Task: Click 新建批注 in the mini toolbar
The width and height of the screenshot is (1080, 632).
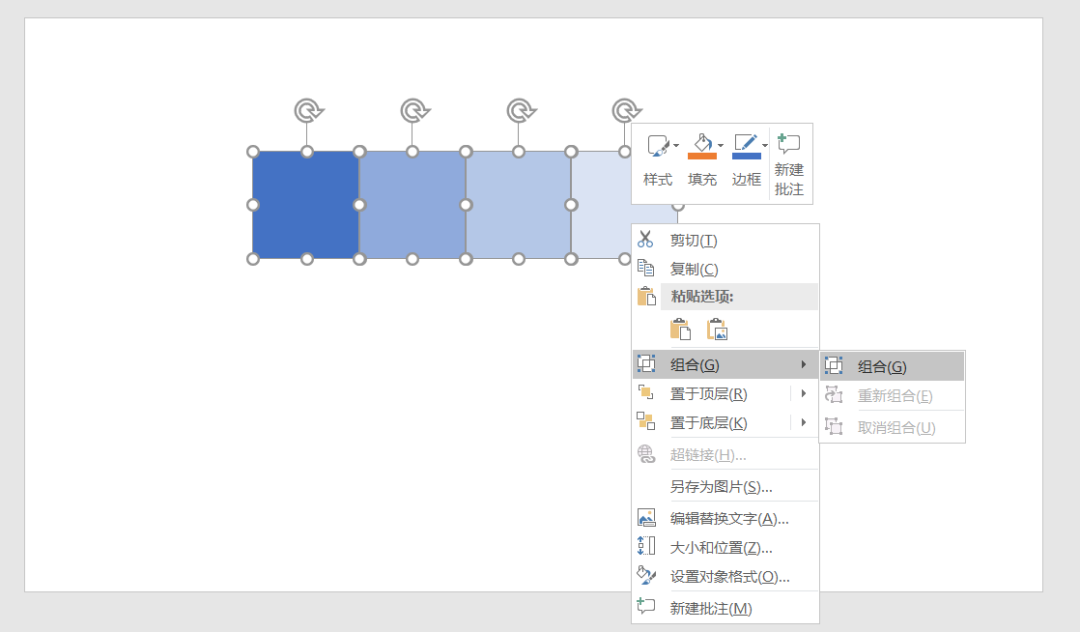Action: click(x=789, y=164)
